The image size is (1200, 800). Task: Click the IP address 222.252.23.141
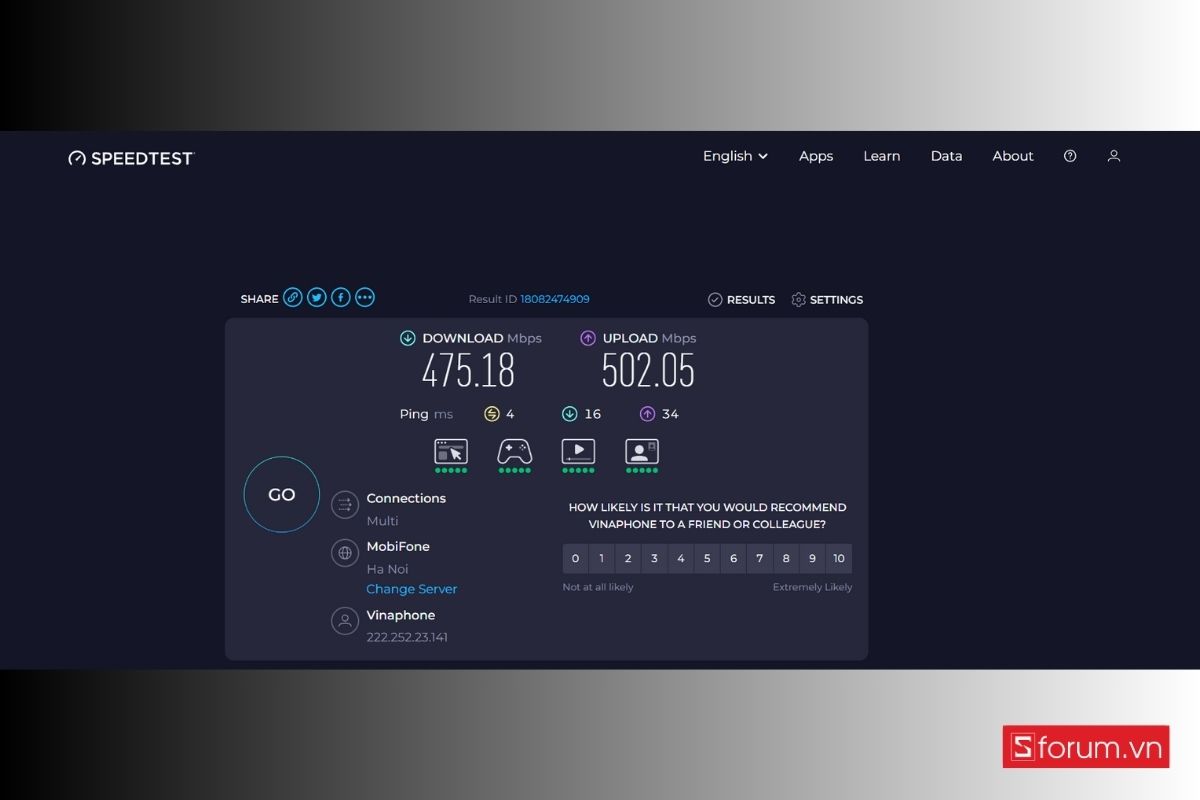[x=407, y=637]
